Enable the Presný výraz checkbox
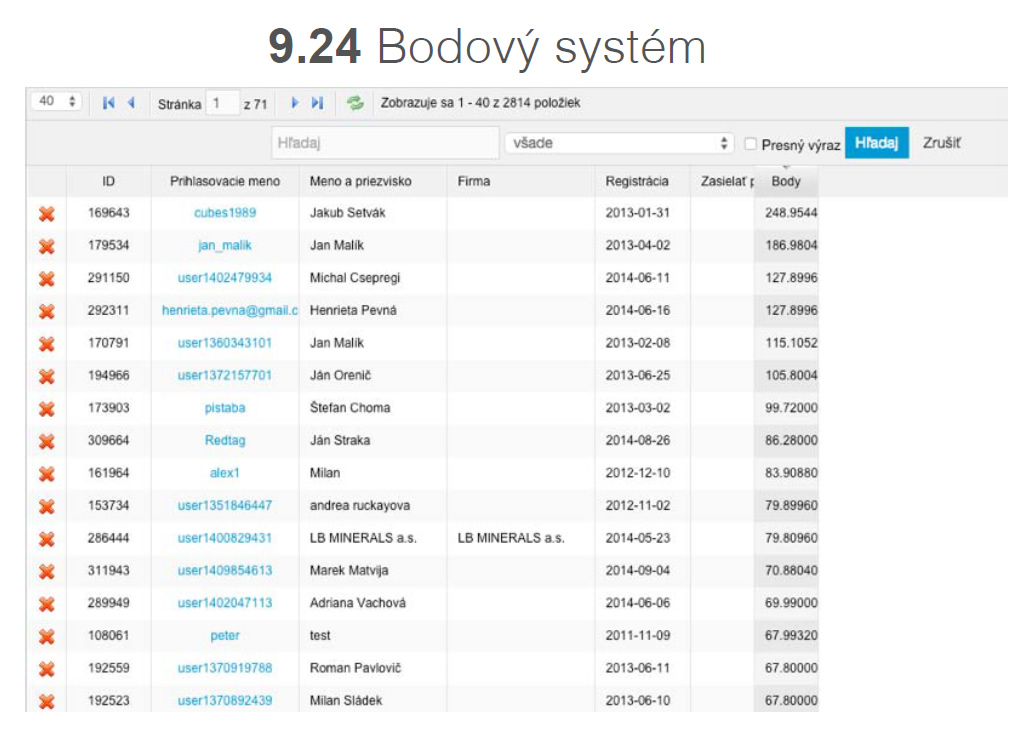The image size is (1026, 740). (751, 145)
